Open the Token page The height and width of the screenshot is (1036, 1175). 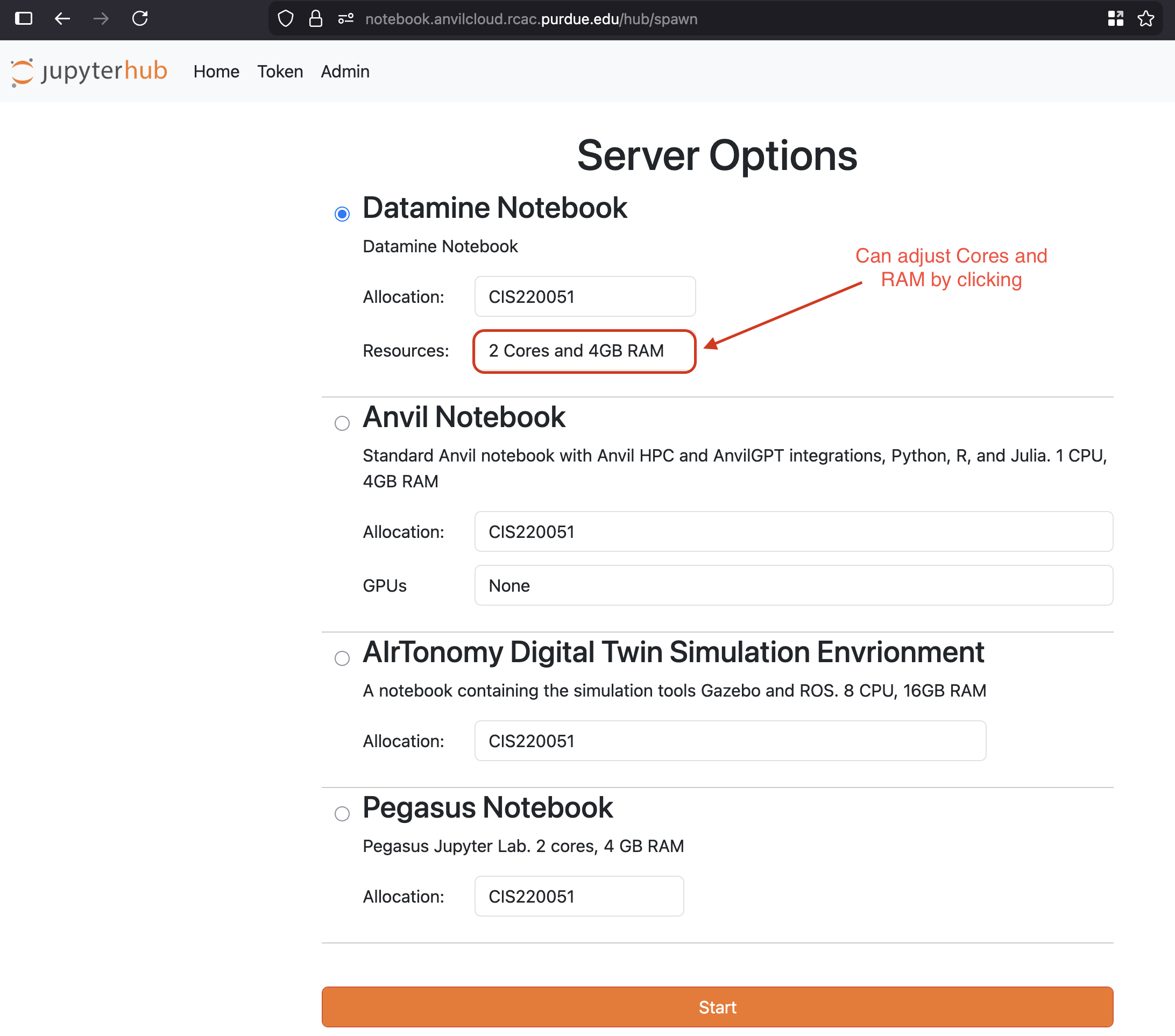(x=280, y=71)
